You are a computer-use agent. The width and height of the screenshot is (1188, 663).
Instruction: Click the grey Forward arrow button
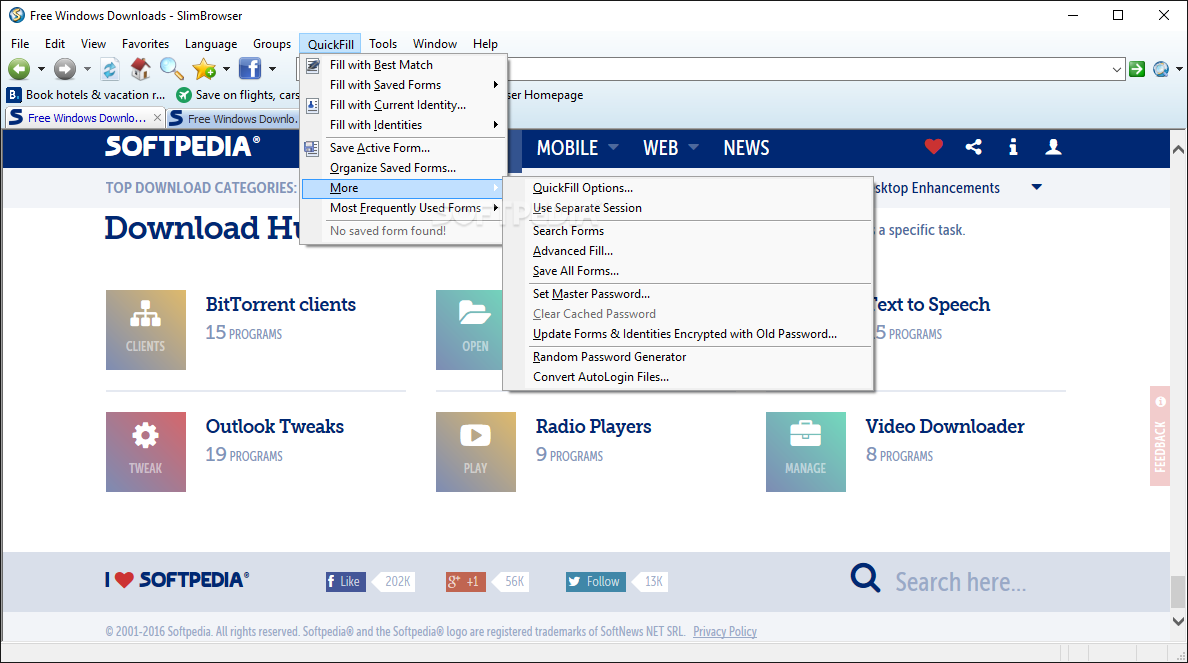pyautogui.click(x=65, y=69)
